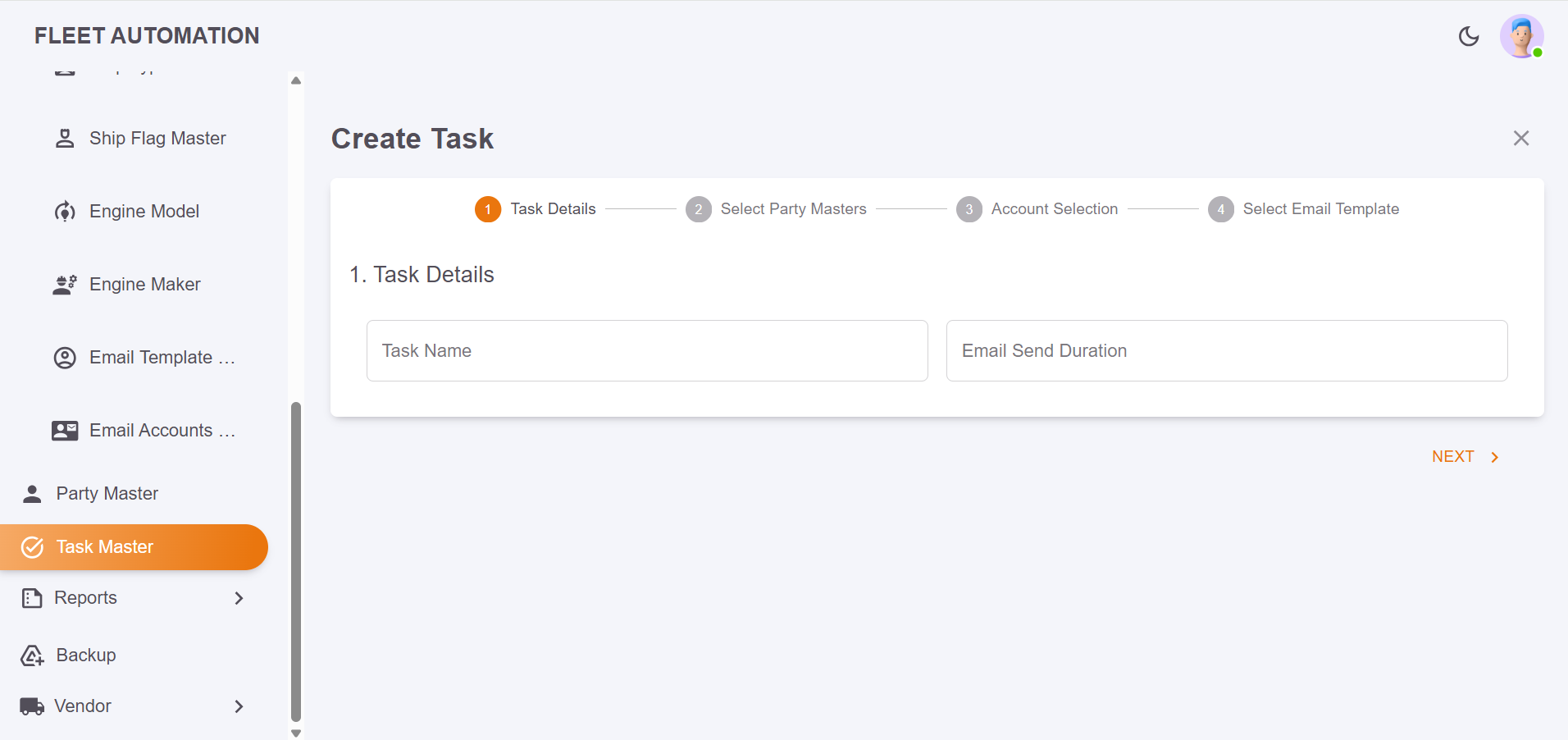Click the Vendor truck icon

coord(31,706)
